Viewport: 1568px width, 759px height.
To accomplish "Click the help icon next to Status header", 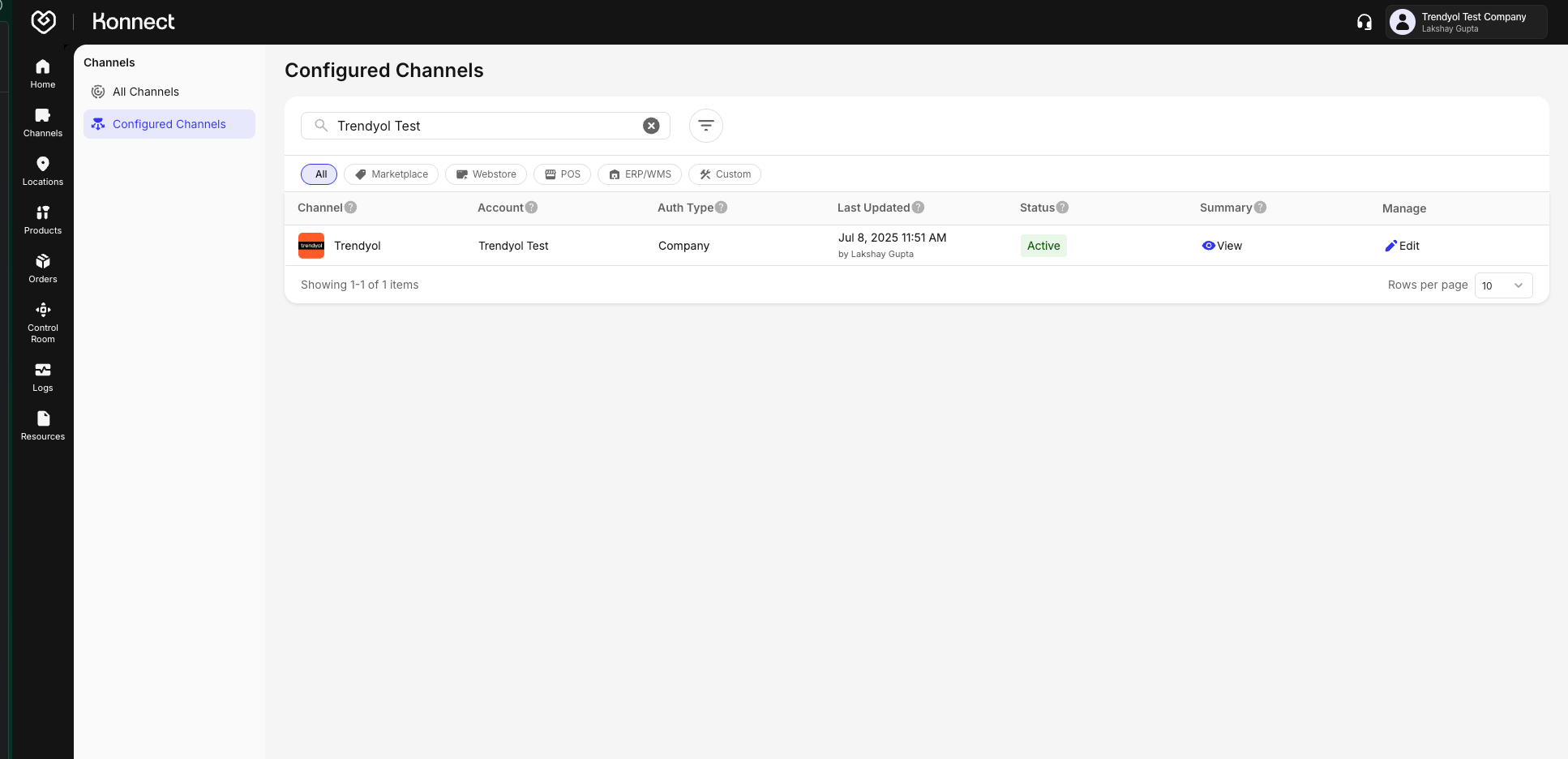I will click(x=1062, y=208).
